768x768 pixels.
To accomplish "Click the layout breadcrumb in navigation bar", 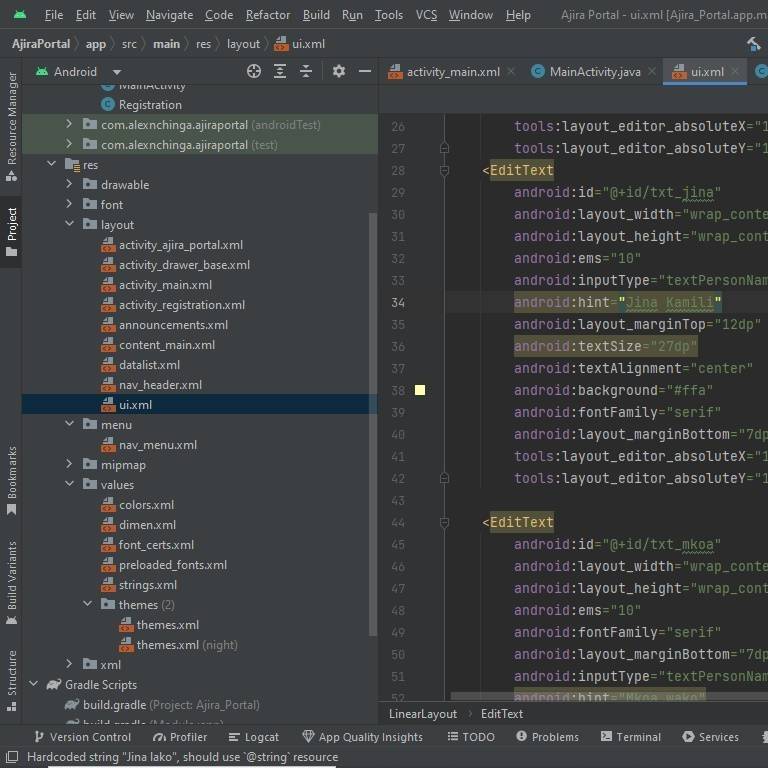I will coord(243,44).
